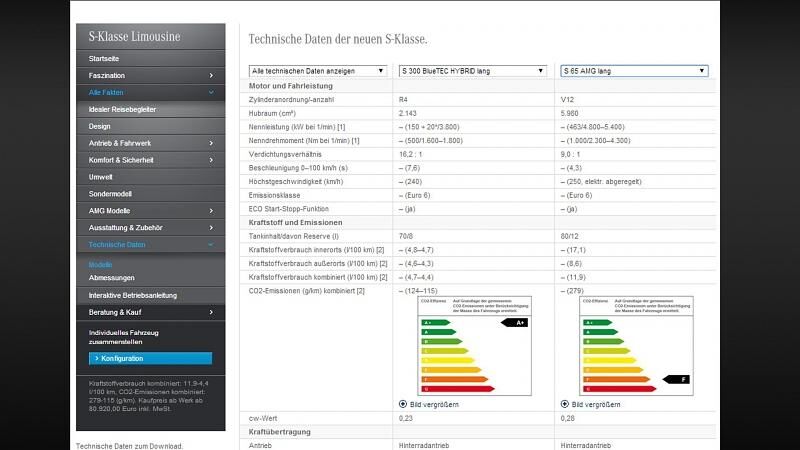The image size is (800, 450).
Task: Click the blue Konfiguration button
Action: tap(151, 358)
